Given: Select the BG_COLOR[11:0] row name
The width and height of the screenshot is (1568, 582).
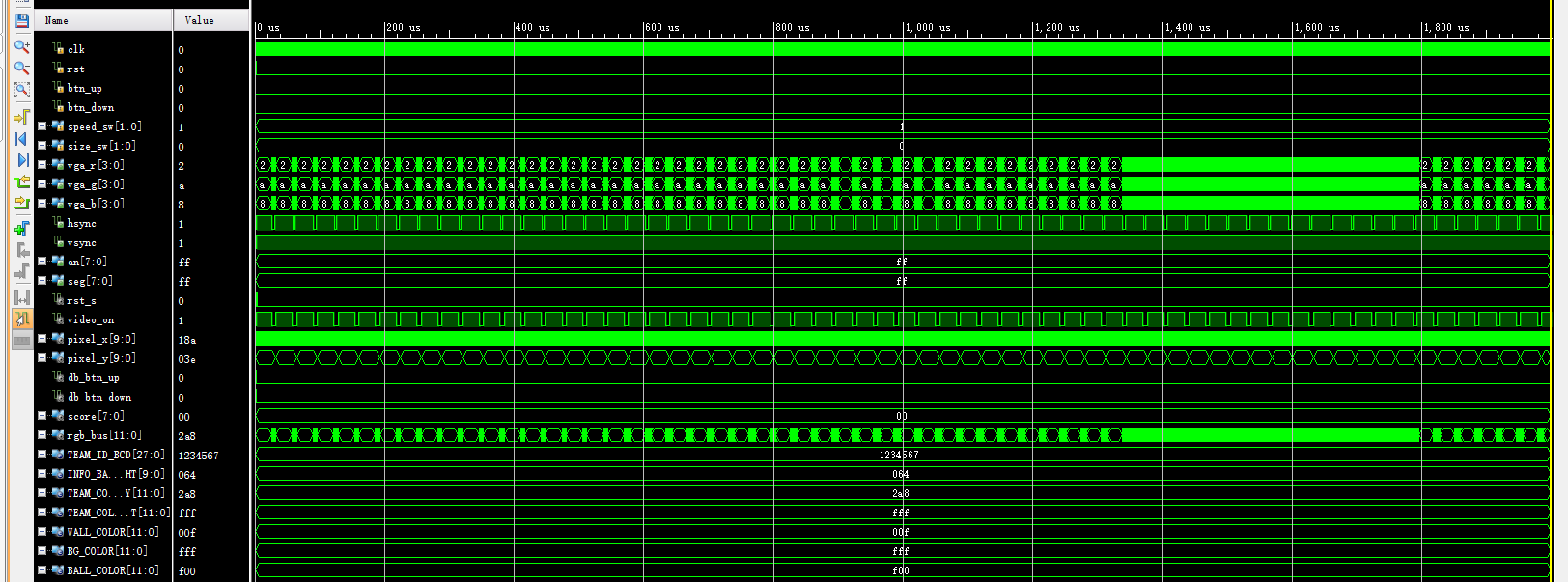Looking at the screenshot, I should coord(106,551).
